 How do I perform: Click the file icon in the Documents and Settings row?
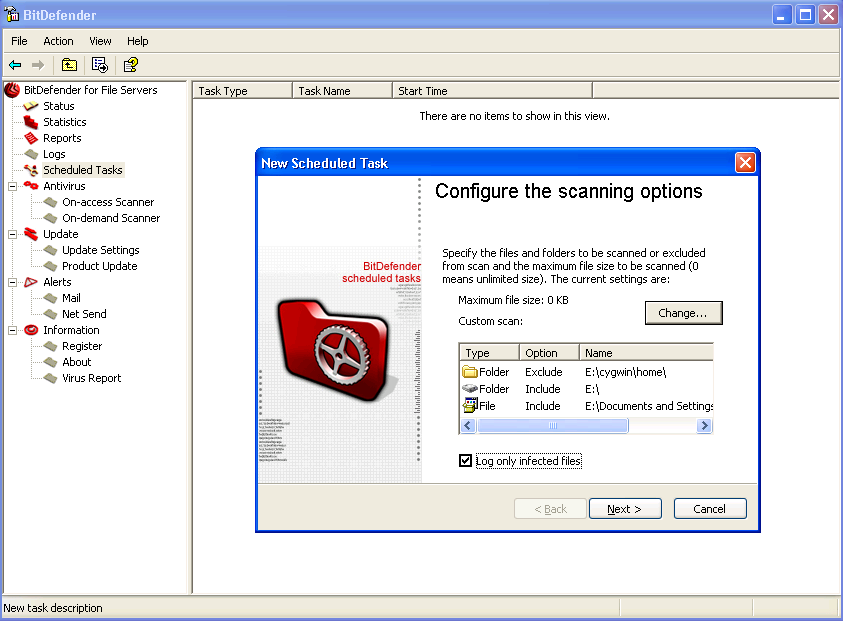pyautogui.click(x=470, y=405)
